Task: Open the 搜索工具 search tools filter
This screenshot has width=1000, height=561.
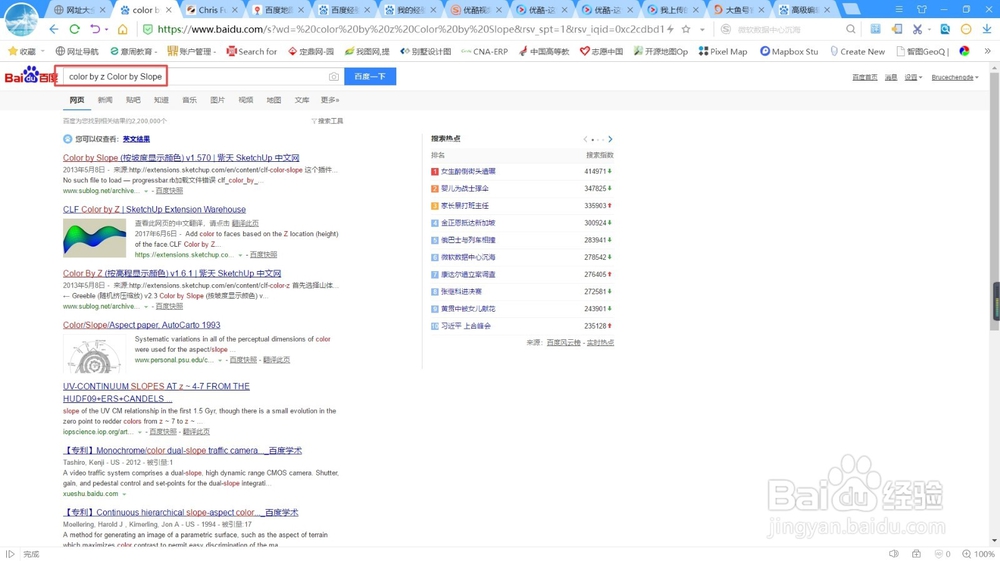Action: click(327, 121)
